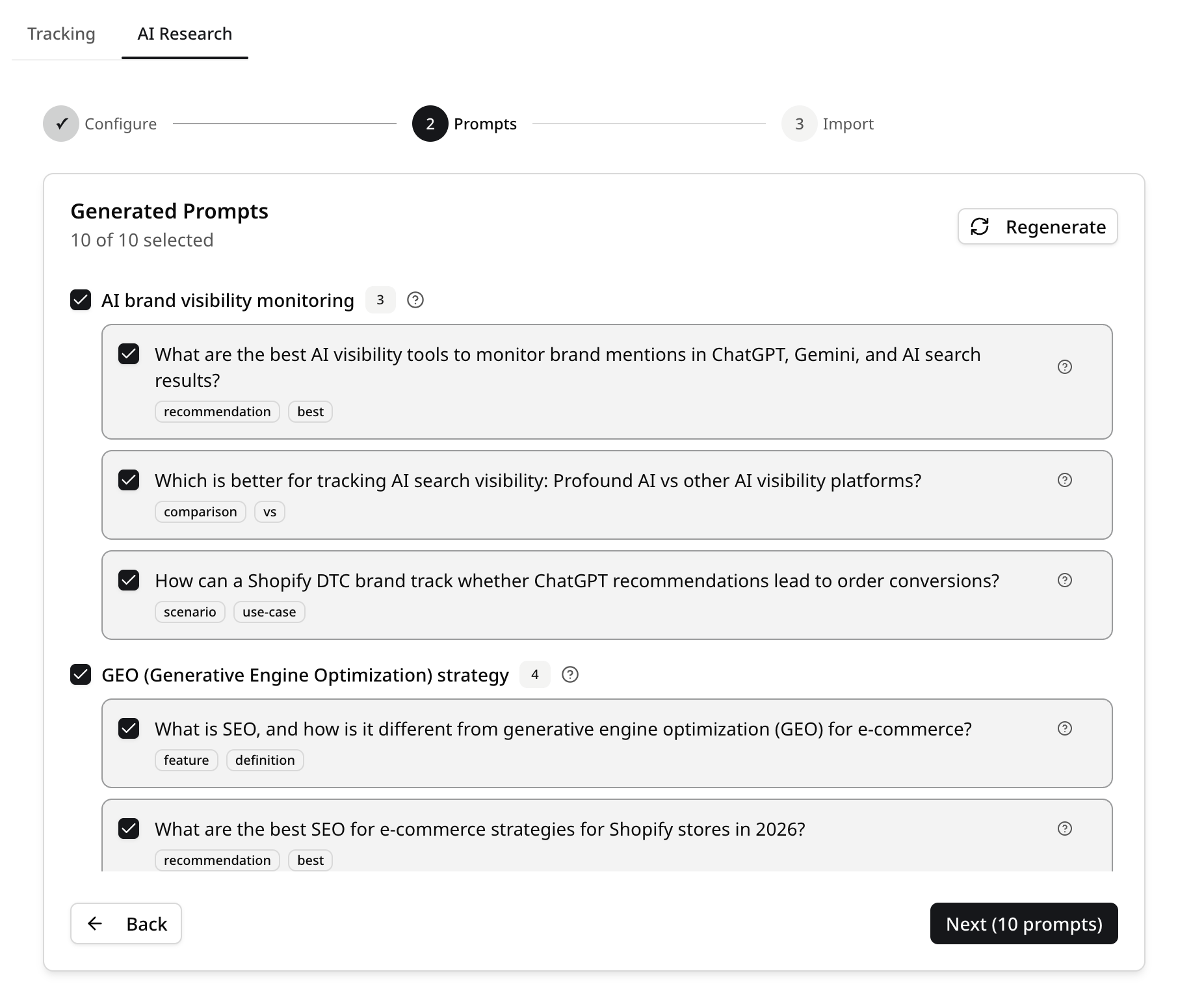Click Next (10 prompts) button
This screenshot has height=1008, width=1191.
(1024, 923)
